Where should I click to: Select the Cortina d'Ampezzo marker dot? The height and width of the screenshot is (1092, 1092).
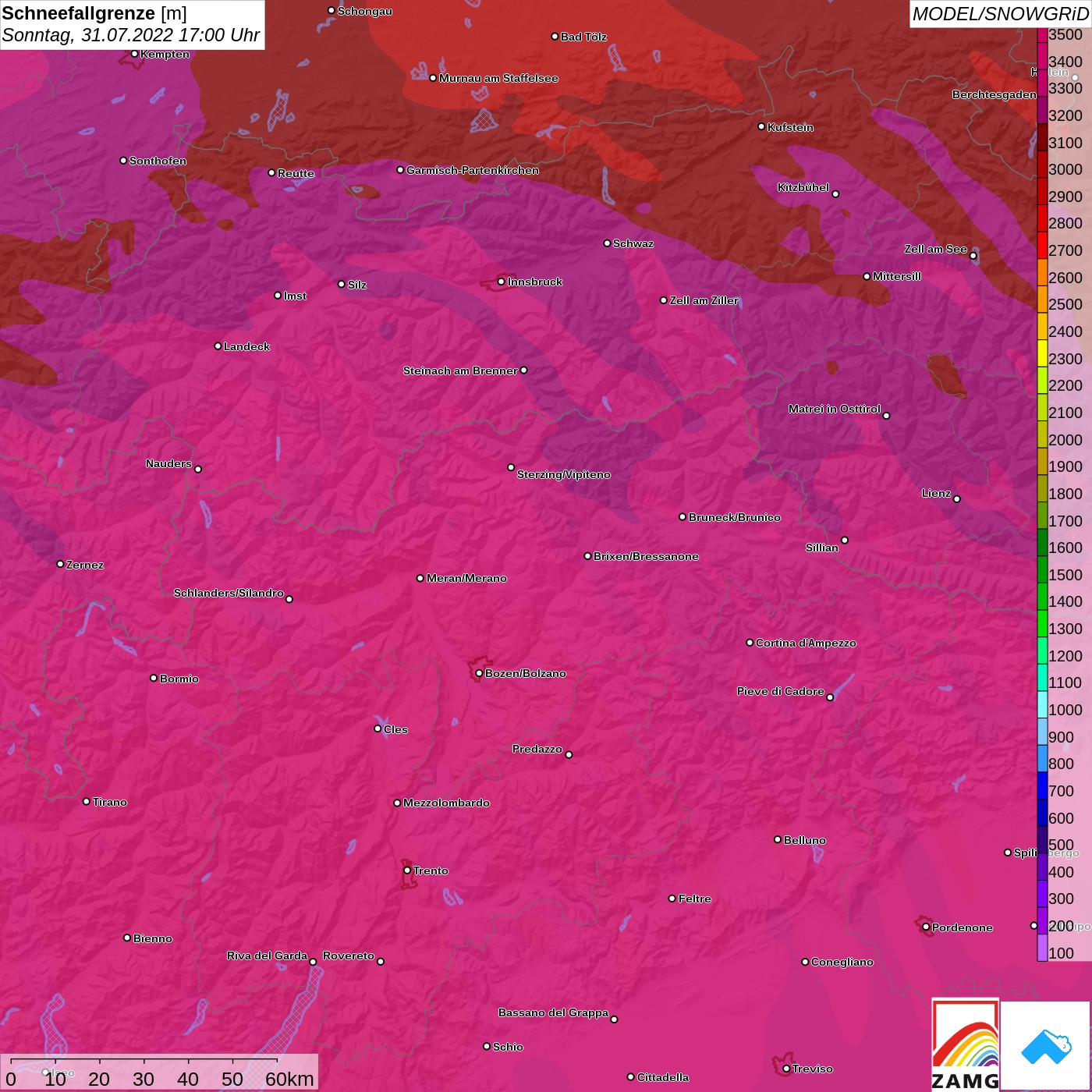750,643
